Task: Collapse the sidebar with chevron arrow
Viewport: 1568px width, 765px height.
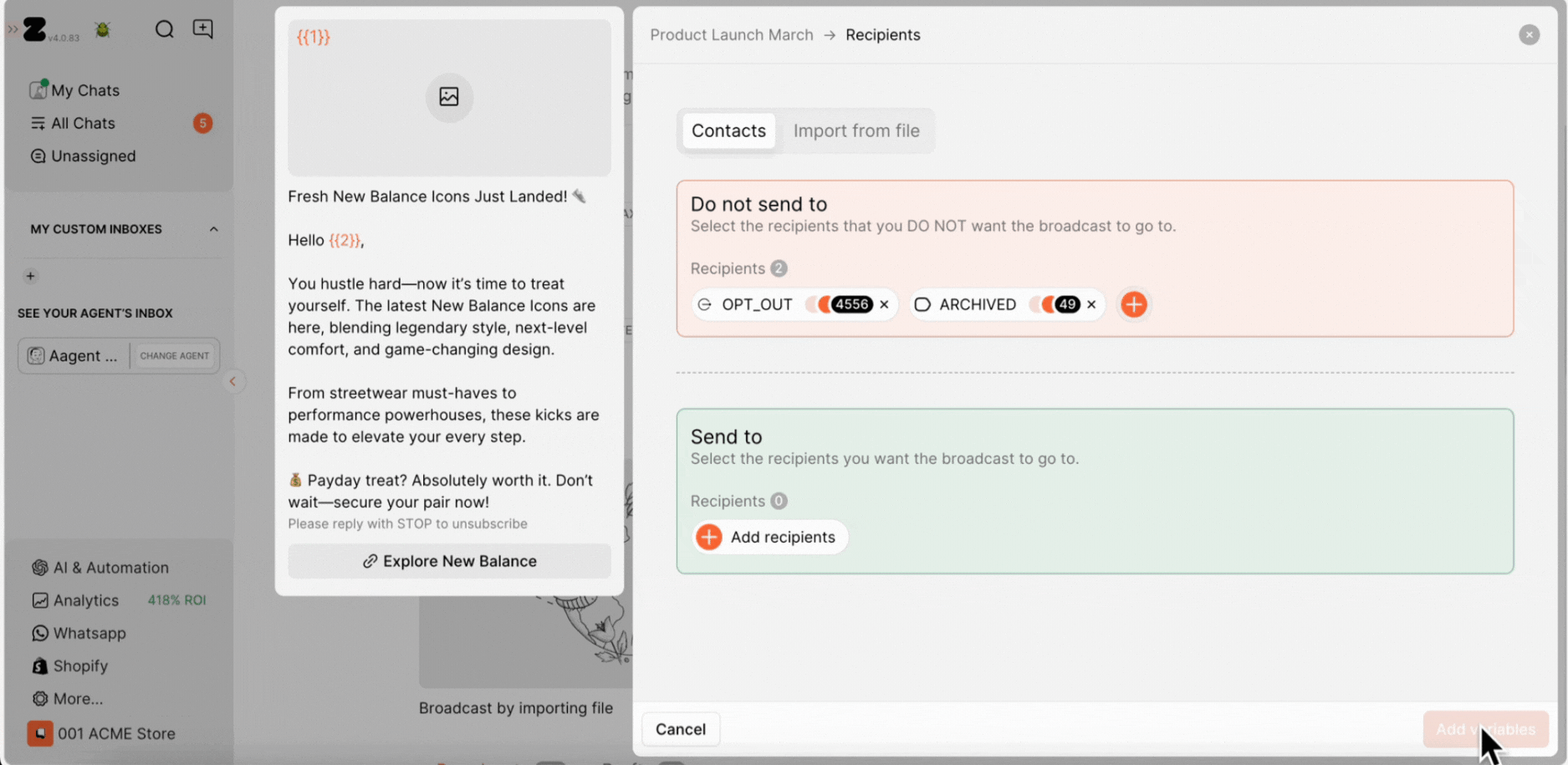Action: pos(232,381)
